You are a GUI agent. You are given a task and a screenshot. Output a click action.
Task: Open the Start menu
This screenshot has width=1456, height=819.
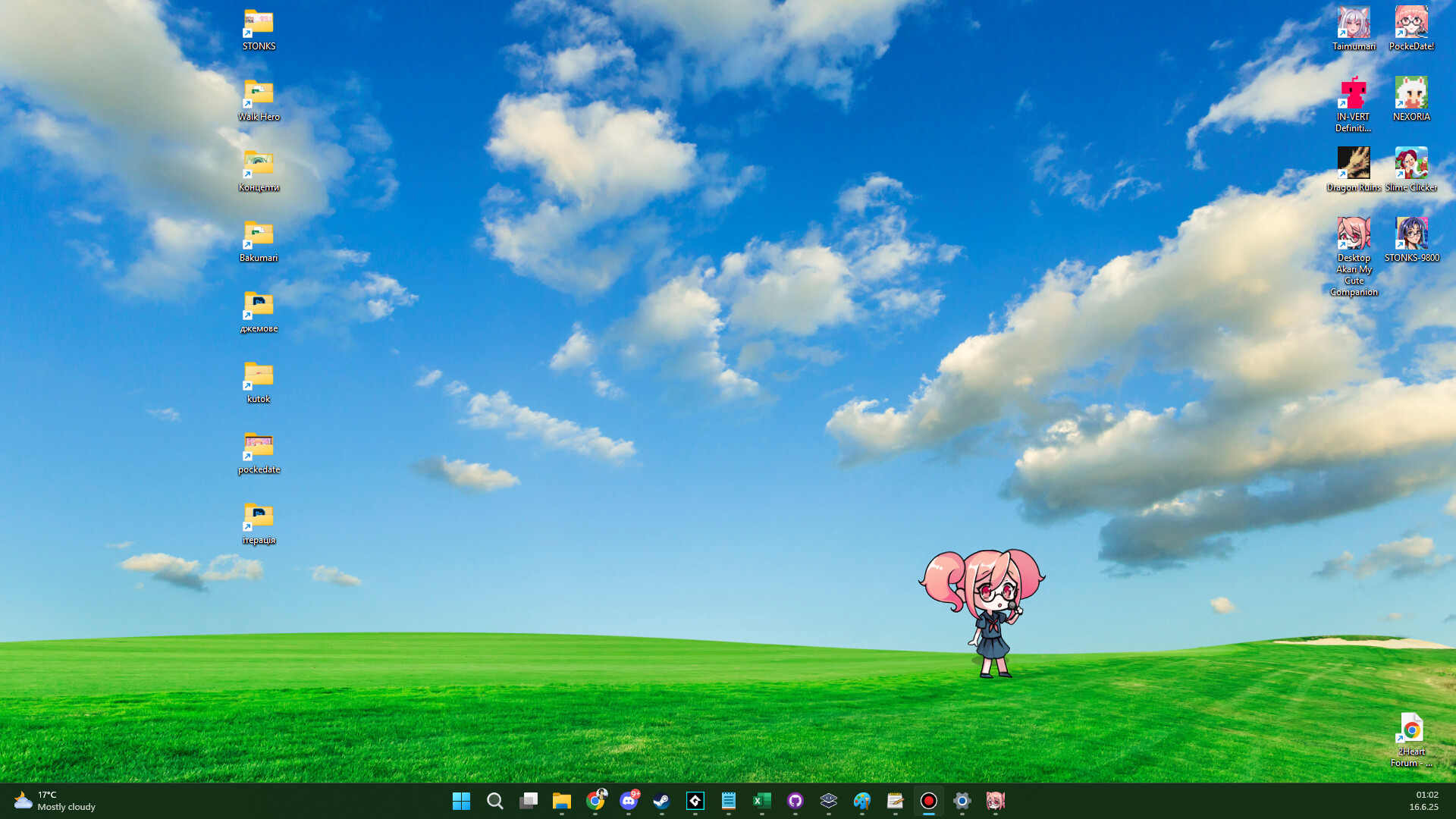tap(462, 801)
